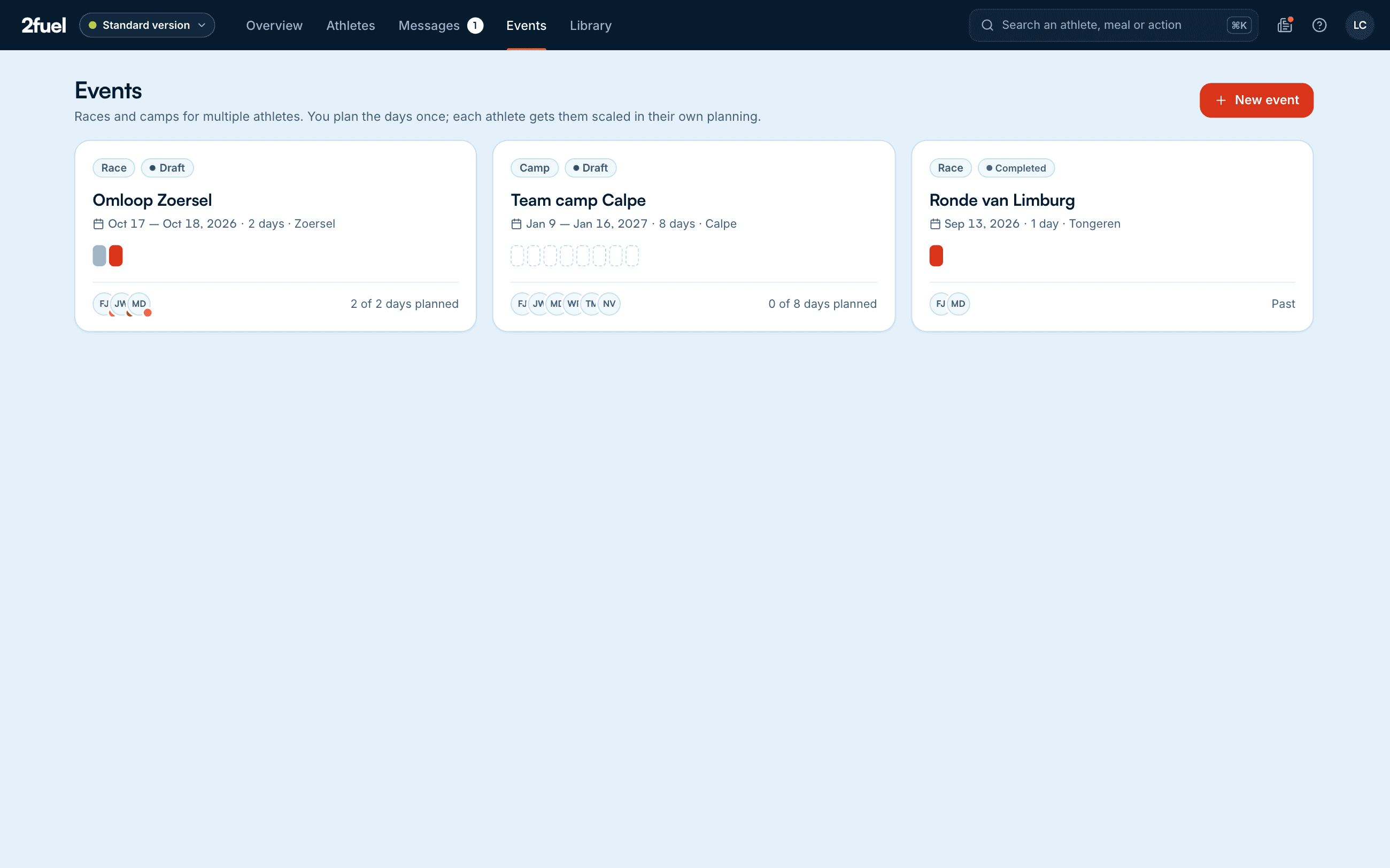Click the Camp tag on Team camp Calpe
This screenshot has width=1390, height=868.
pos(535,168)
